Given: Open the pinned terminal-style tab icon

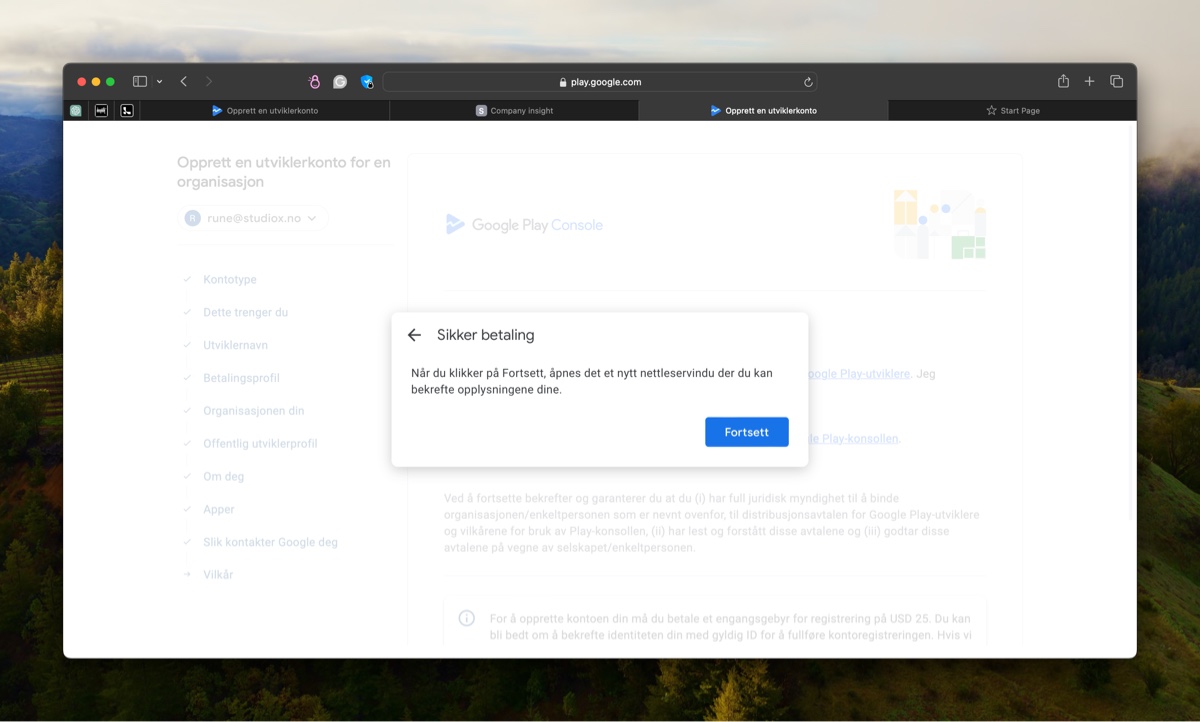Looking at the screenshot, I should 127,111.
